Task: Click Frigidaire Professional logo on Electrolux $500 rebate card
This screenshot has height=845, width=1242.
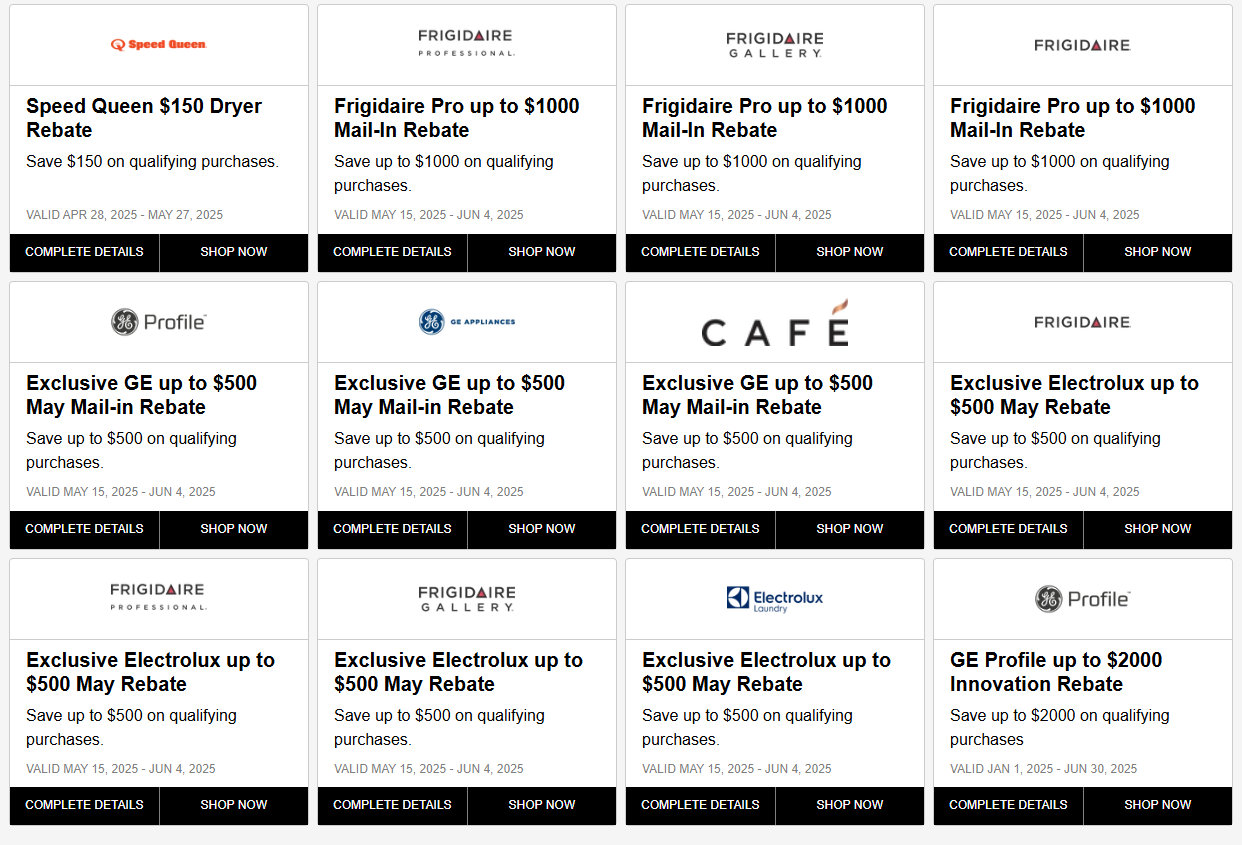Action: (x=158, y=598)
